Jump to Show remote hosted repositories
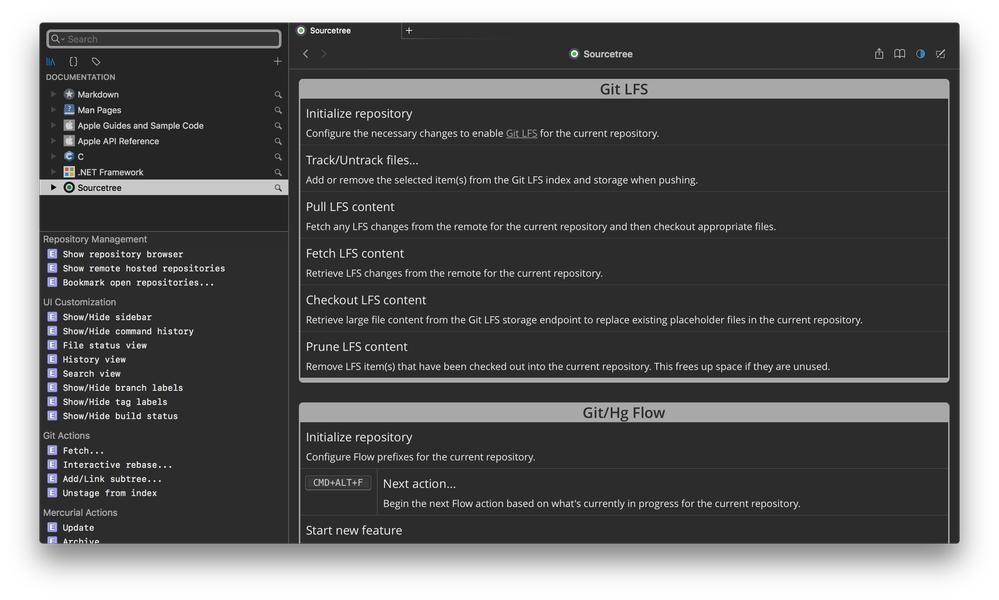 click(143, 268)
